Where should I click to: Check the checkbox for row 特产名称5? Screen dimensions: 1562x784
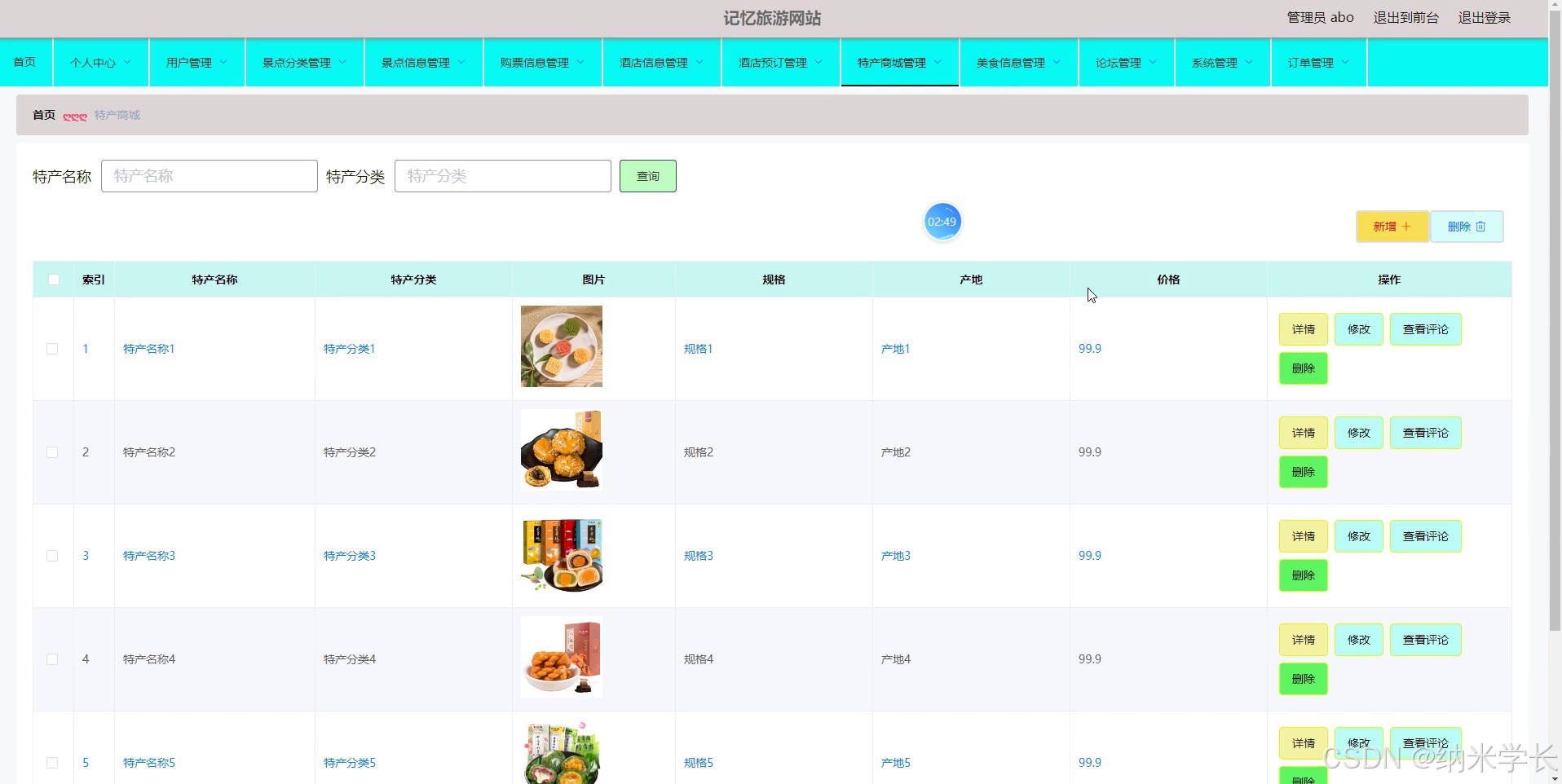coord(52,763)
